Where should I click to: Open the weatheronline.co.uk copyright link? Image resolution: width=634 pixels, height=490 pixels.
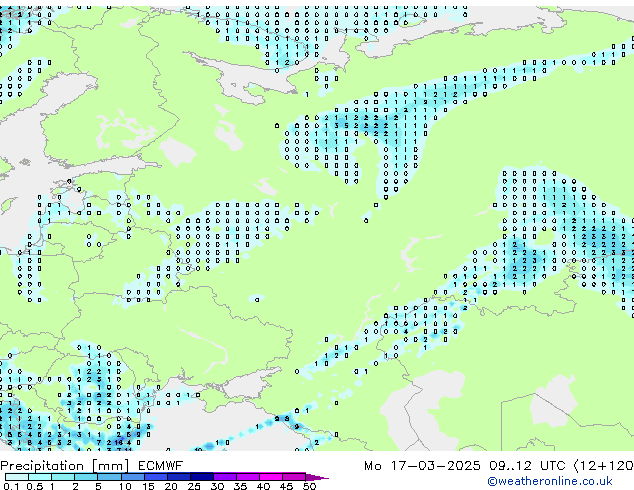pos(550,481)
